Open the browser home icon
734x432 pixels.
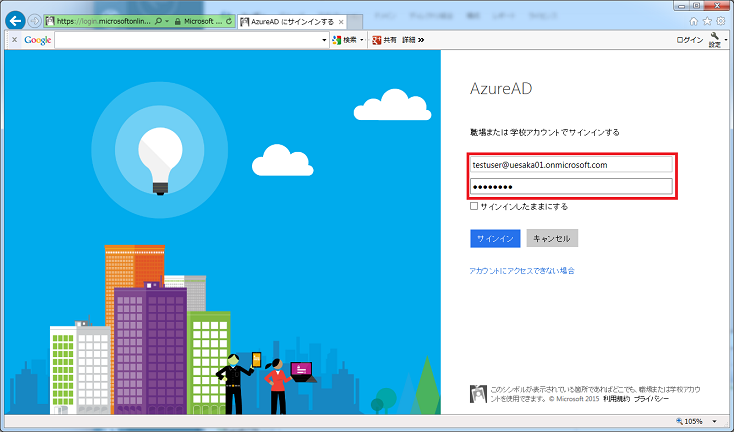[694, 21]
